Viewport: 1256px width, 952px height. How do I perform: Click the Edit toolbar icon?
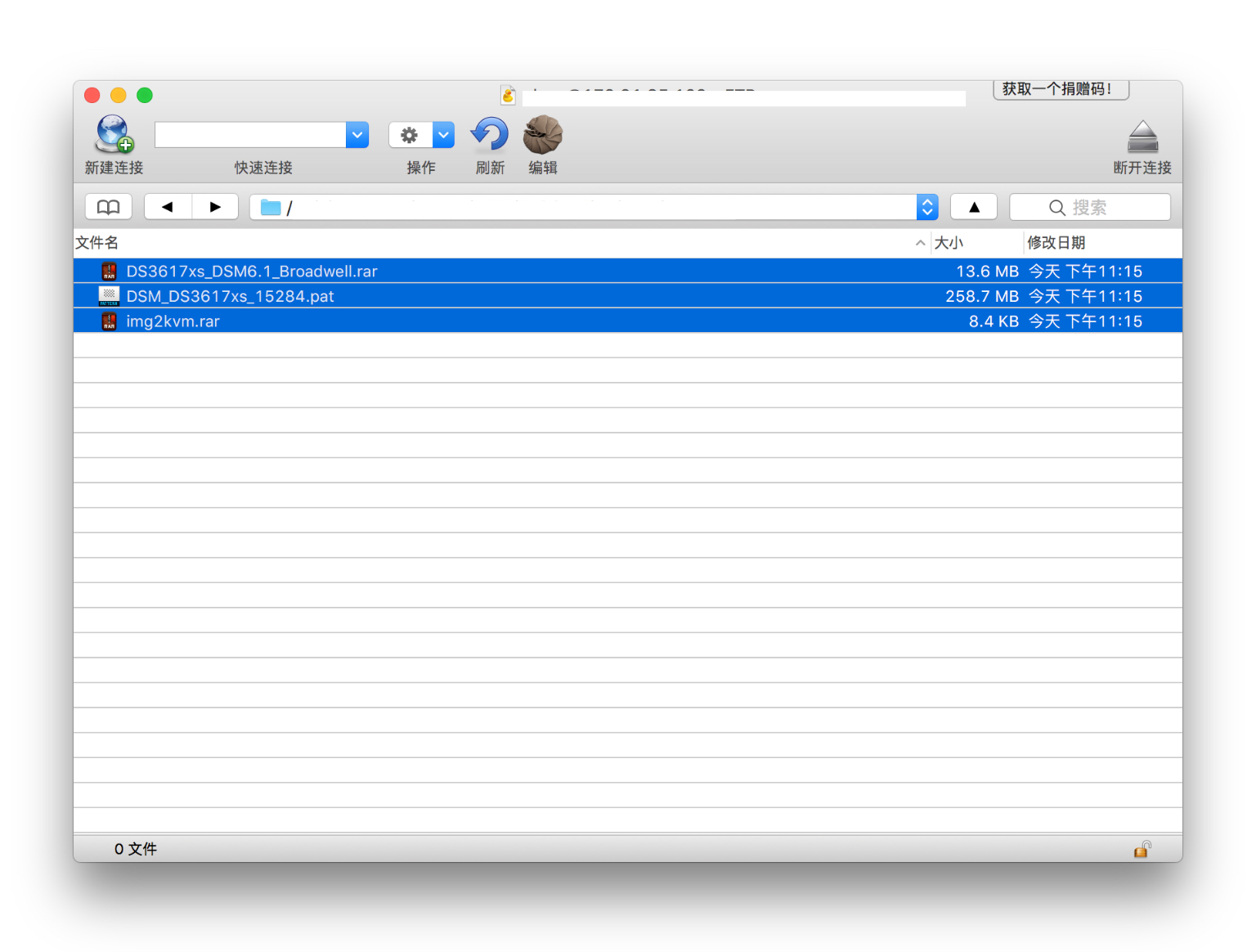pyautogui.click(x=543, y=134)
